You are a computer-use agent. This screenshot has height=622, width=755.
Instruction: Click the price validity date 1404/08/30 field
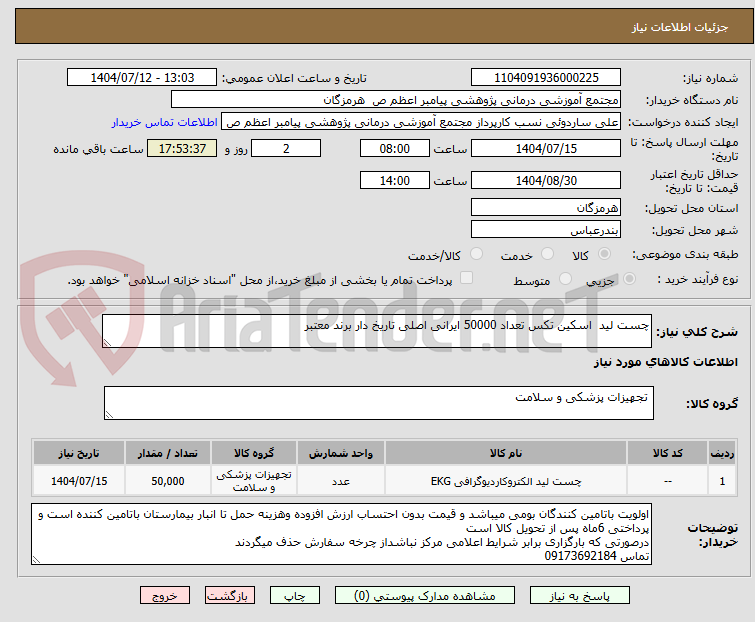[x=546, y=181]
